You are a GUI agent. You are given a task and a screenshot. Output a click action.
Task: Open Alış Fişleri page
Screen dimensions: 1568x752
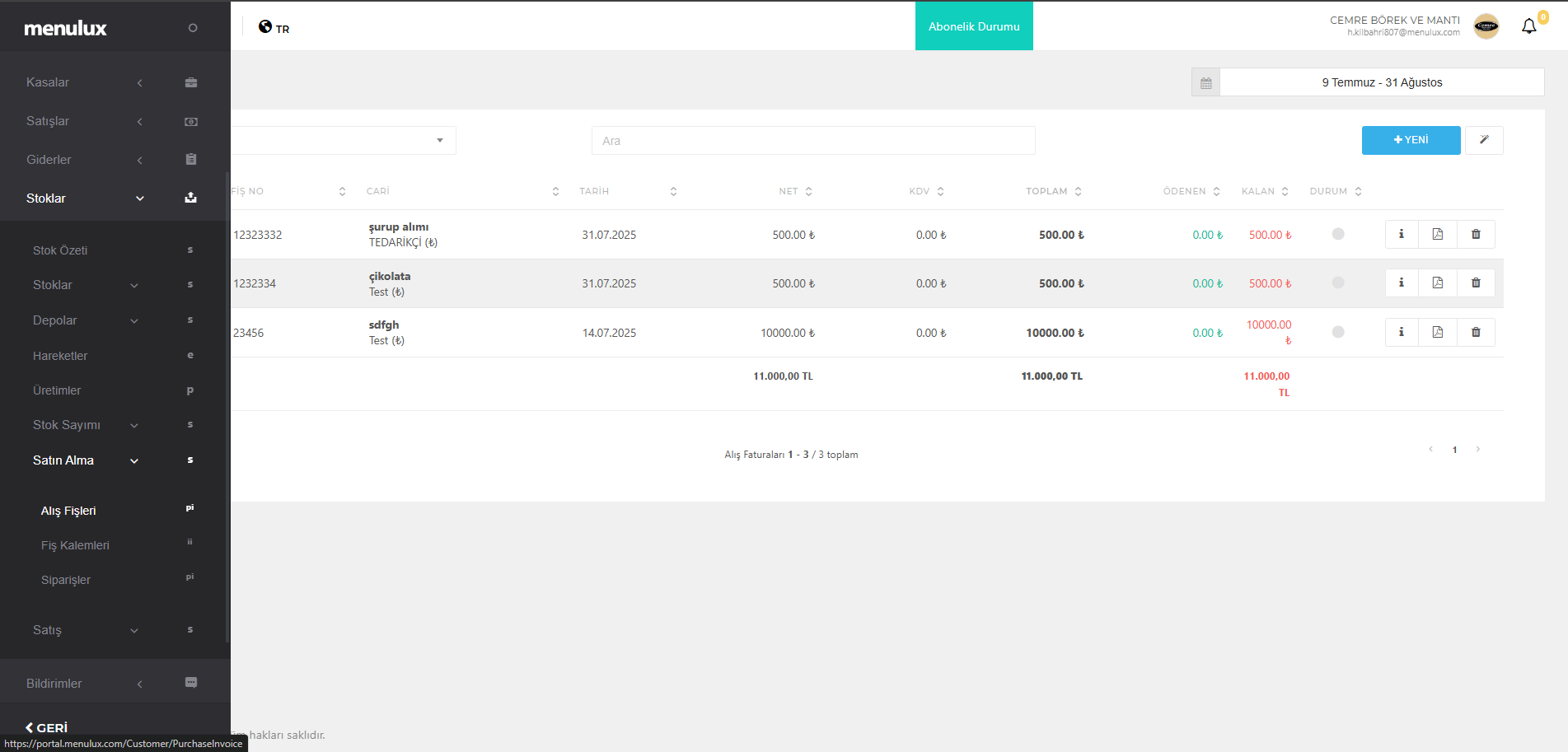click(x=68, y=511)
